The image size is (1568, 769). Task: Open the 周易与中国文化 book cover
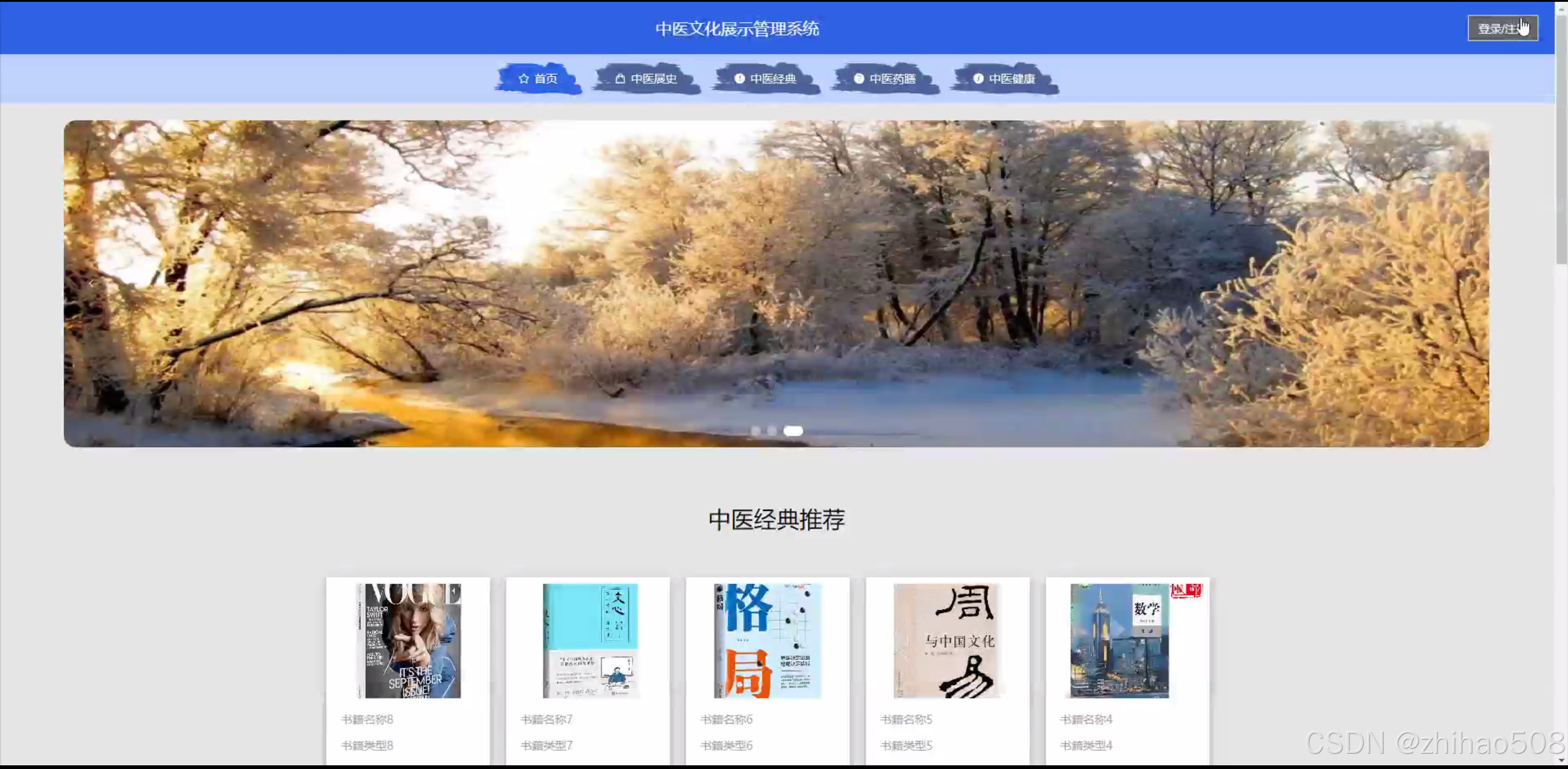947,640
